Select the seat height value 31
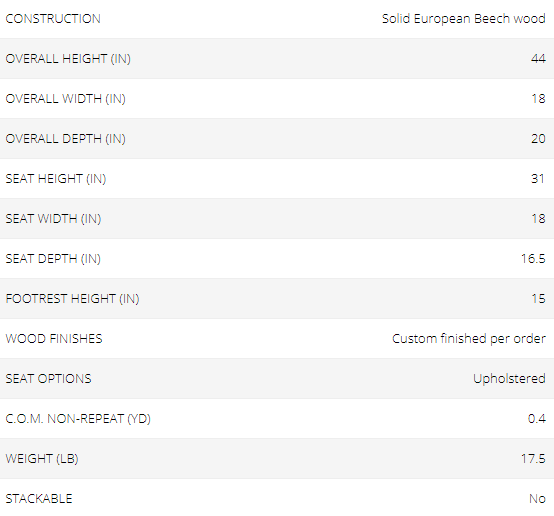 point(538,178)
